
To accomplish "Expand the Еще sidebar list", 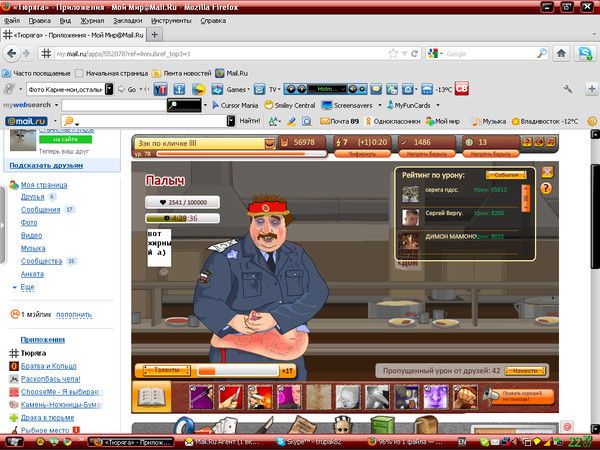I will click(x=26, y=286).
